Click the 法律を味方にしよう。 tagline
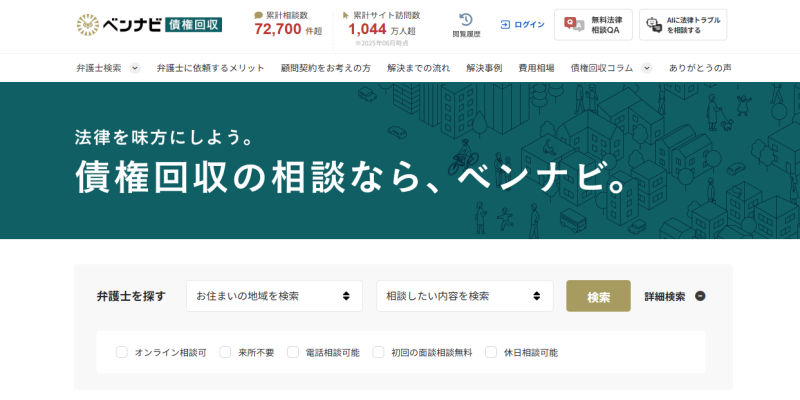 [x=164, y=138]
